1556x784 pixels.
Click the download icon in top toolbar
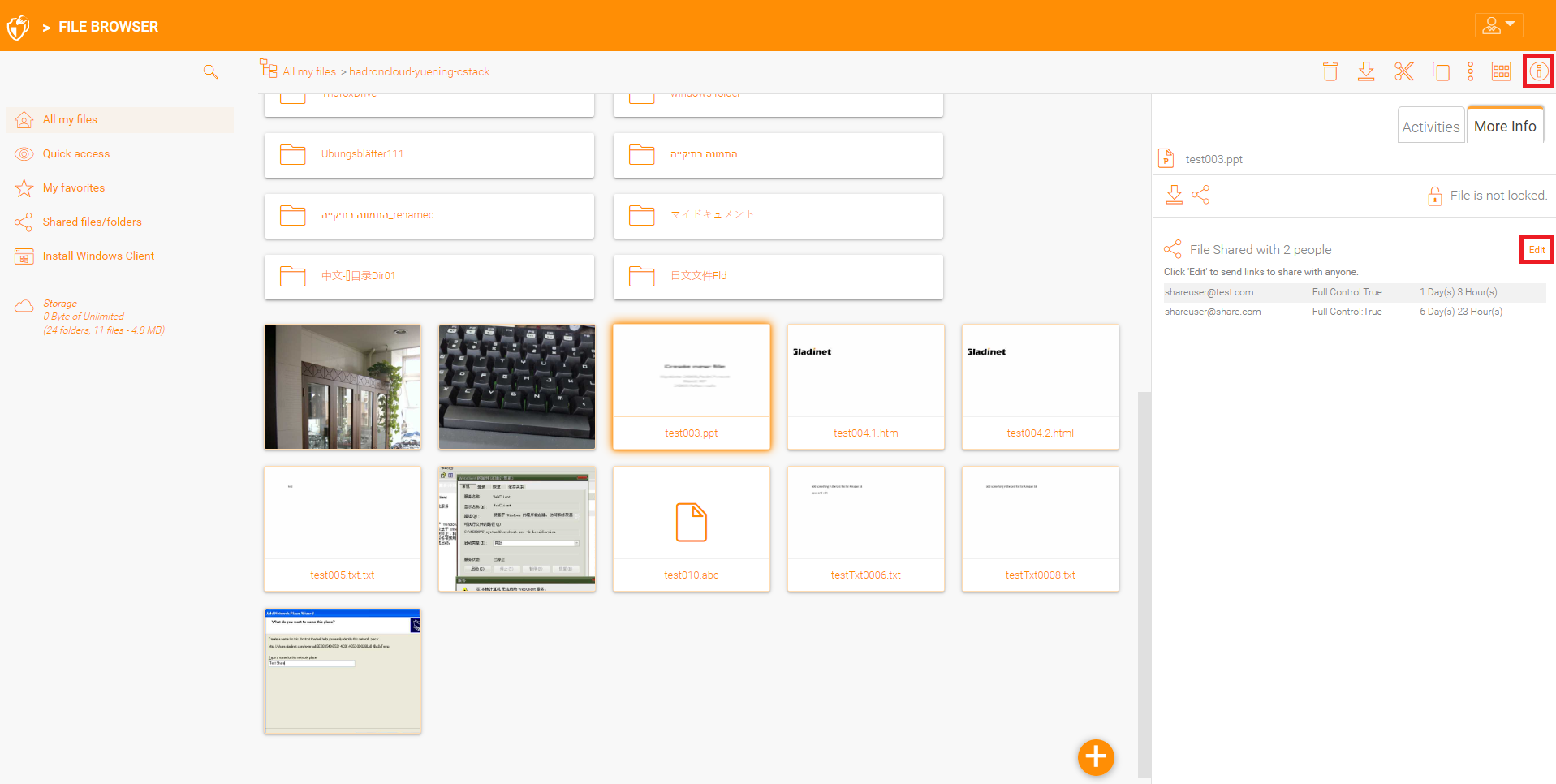tap(1366, 71)
